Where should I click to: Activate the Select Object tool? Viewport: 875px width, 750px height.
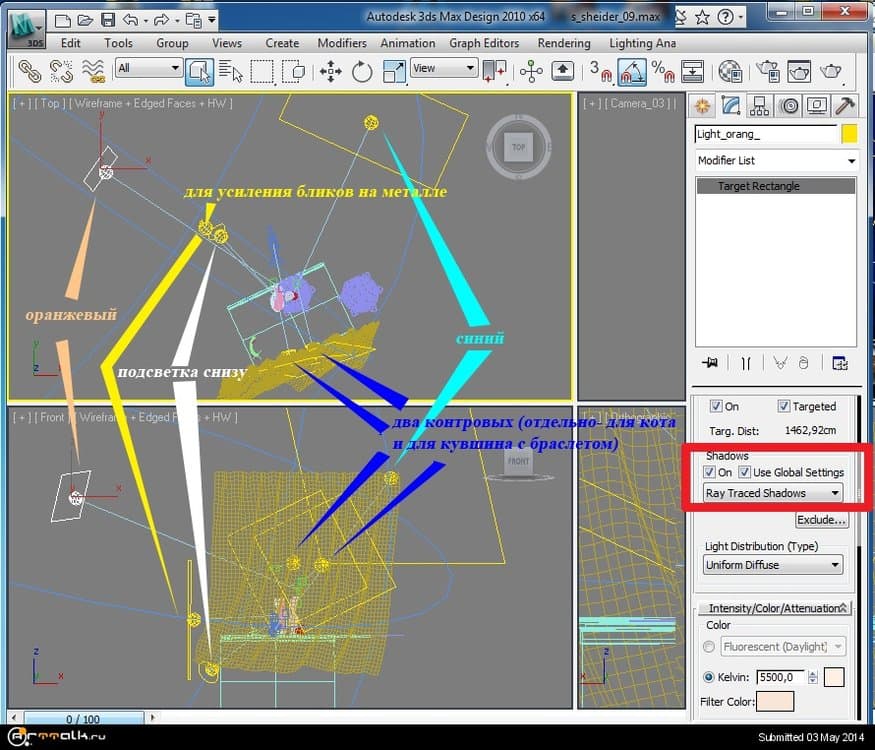point(199,71)
